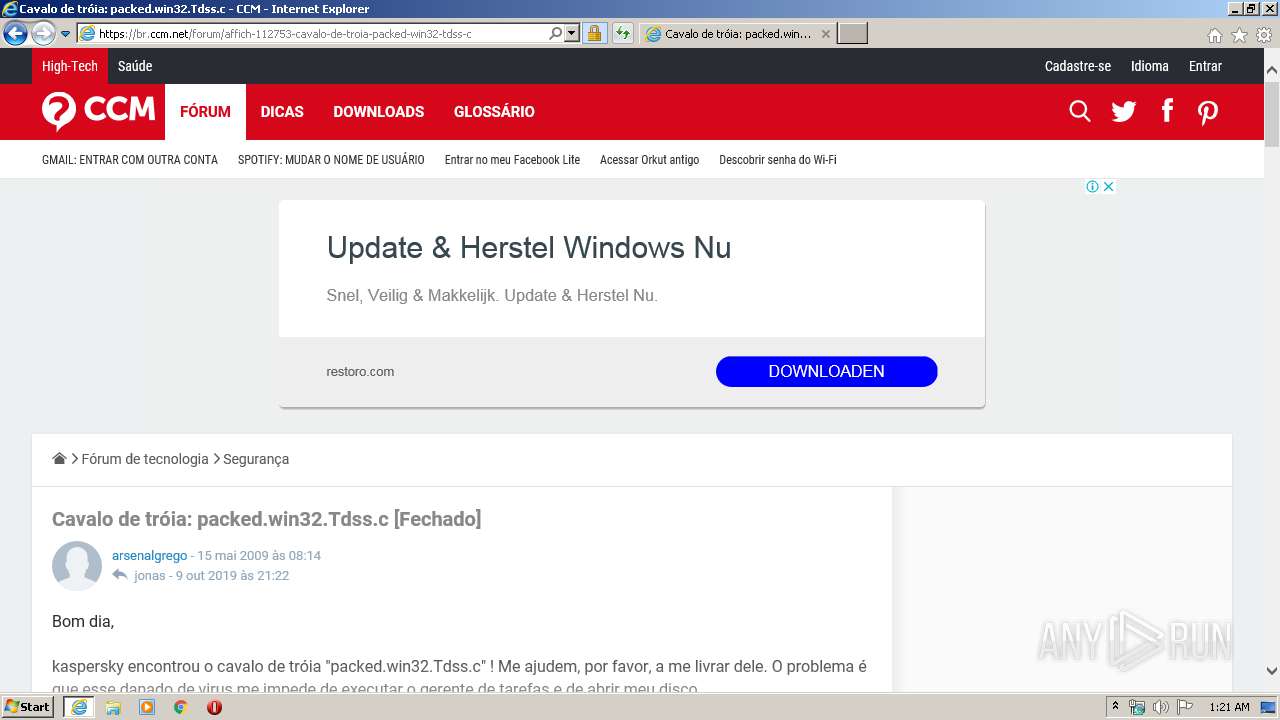Click the breadcrumb home icon
The width and height of the screenshot is (1280, 720).
click(x=60, y=459)
